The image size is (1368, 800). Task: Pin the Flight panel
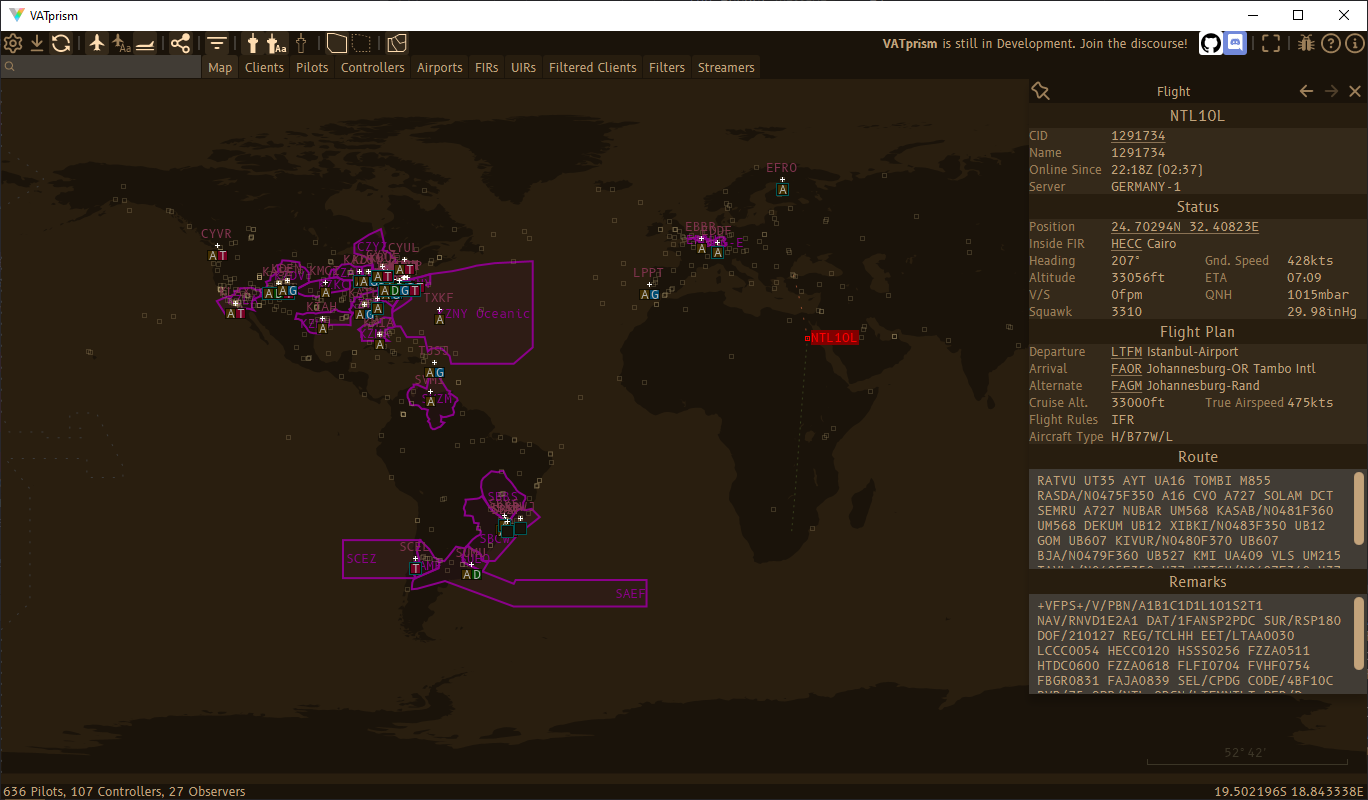tap(1040, 91)
